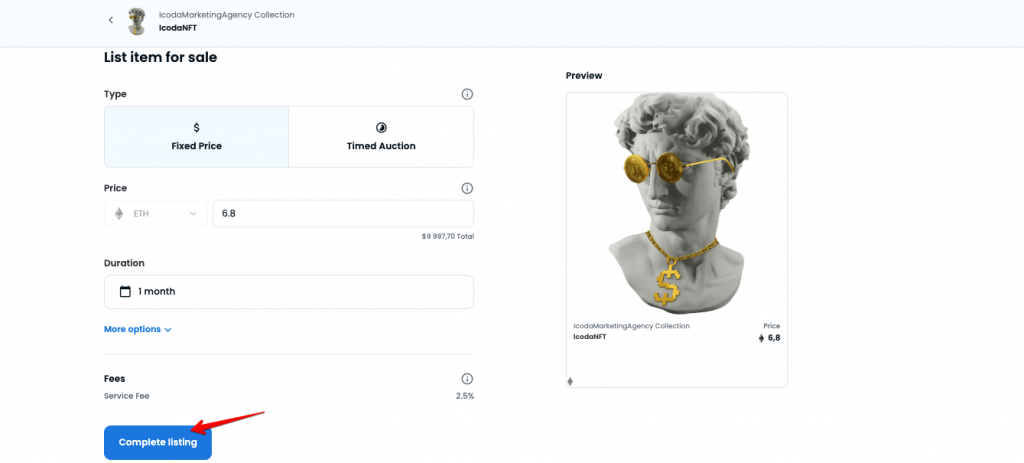This screenshot has height=463, width=1024.
Task: Click the Ethereum logo at preview card bottom
Action: (x=570, y=381)
